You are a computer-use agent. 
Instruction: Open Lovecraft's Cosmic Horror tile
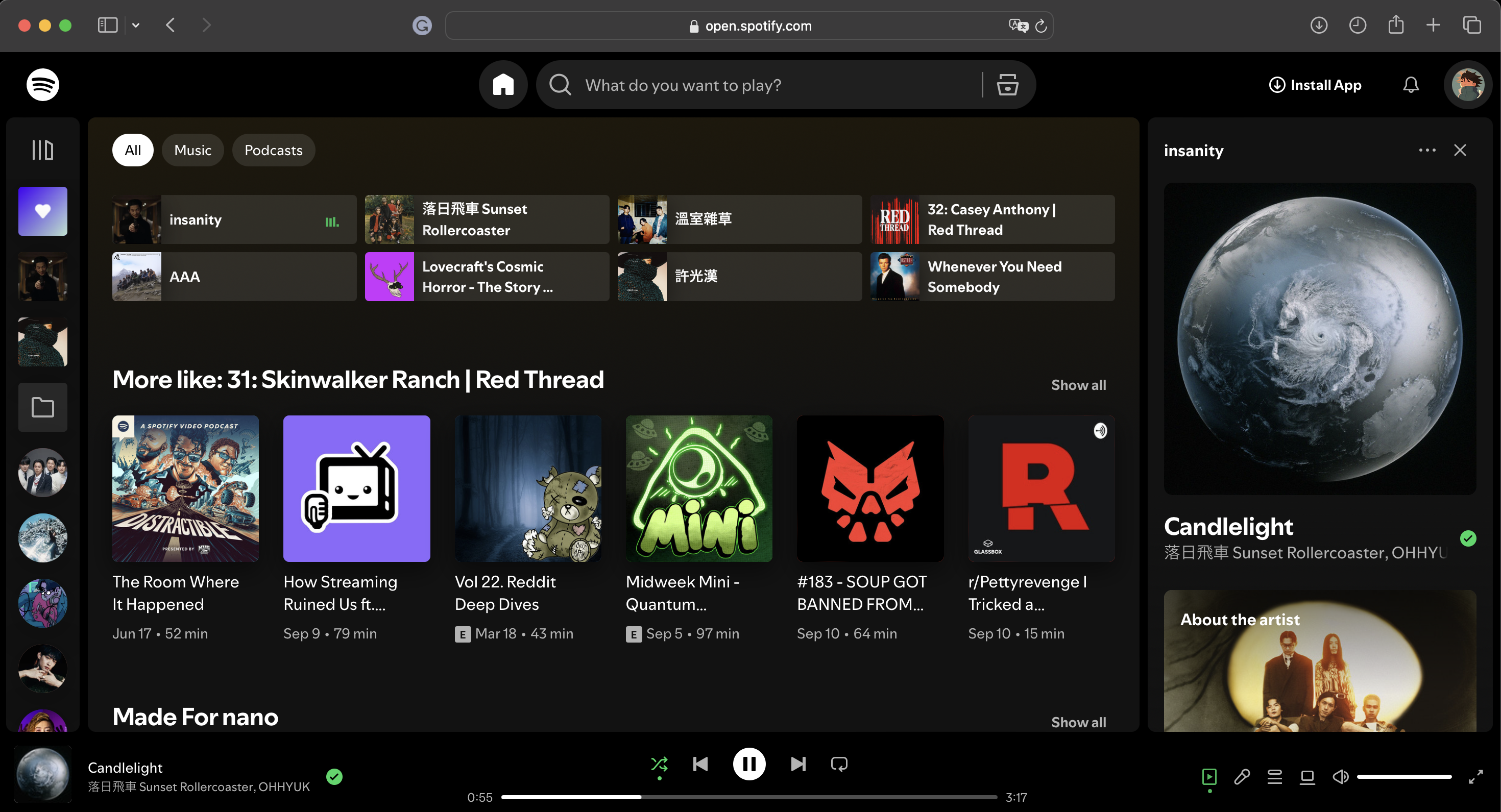tap(487, 276)
